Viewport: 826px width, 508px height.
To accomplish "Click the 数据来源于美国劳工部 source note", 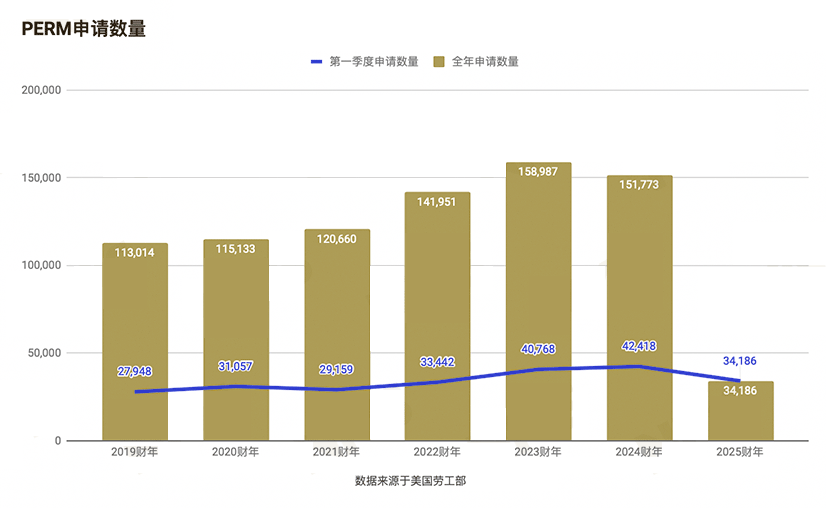I will (x=410, y=481).
